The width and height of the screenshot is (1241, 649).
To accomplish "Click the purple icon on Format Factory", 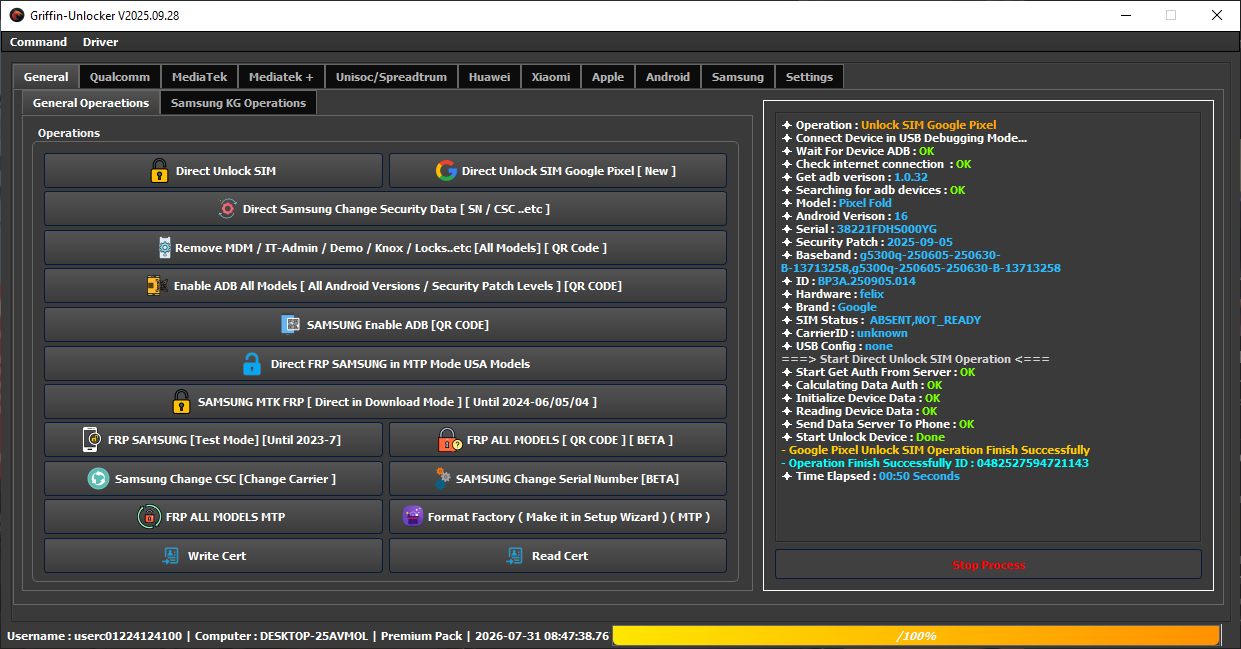I will point(412,517).
